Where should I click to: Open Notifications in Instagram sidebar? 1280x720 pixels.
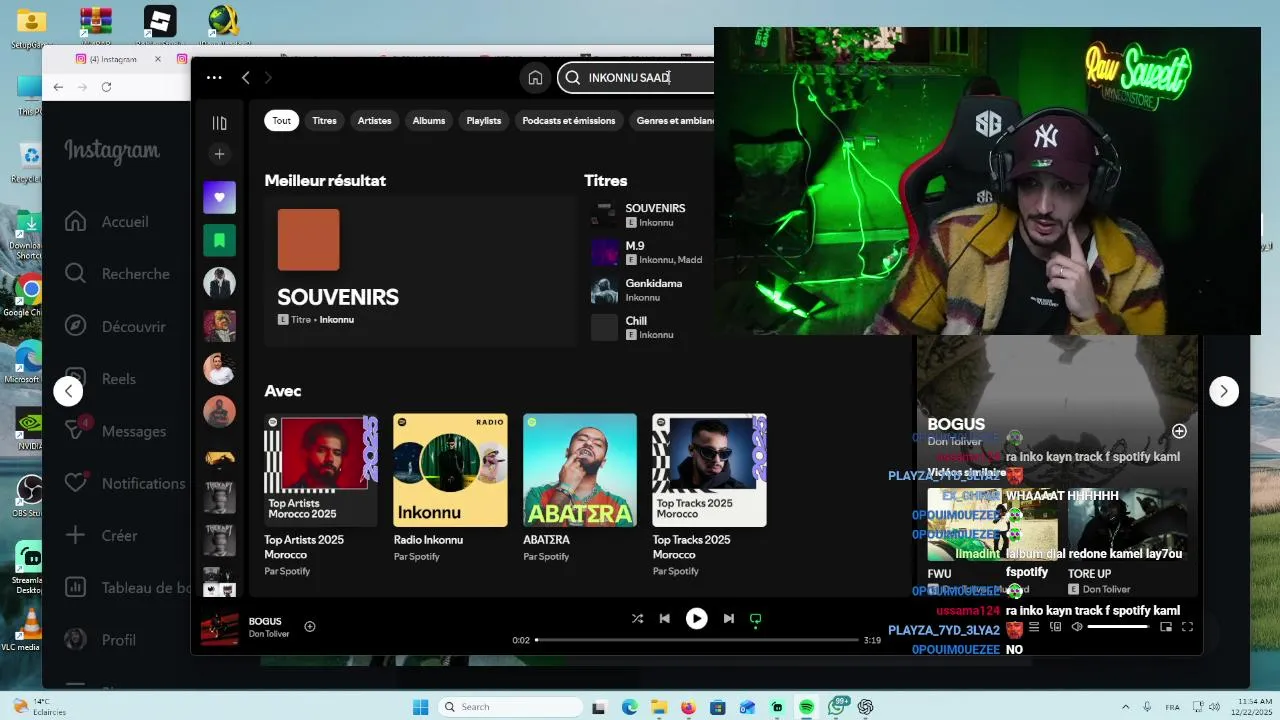pos(124,483)
